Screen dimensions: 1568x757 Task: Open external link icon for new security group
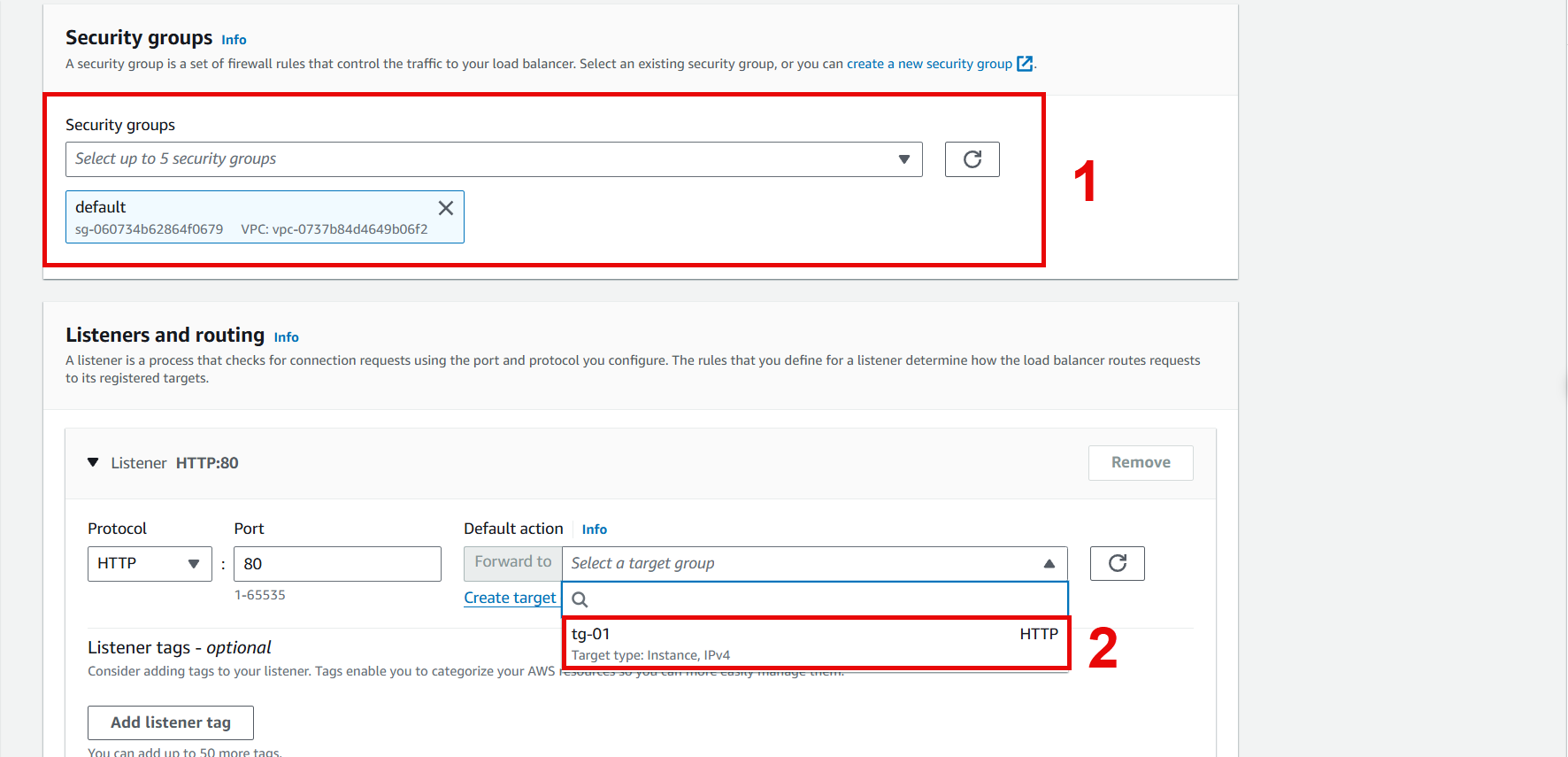1025,64
